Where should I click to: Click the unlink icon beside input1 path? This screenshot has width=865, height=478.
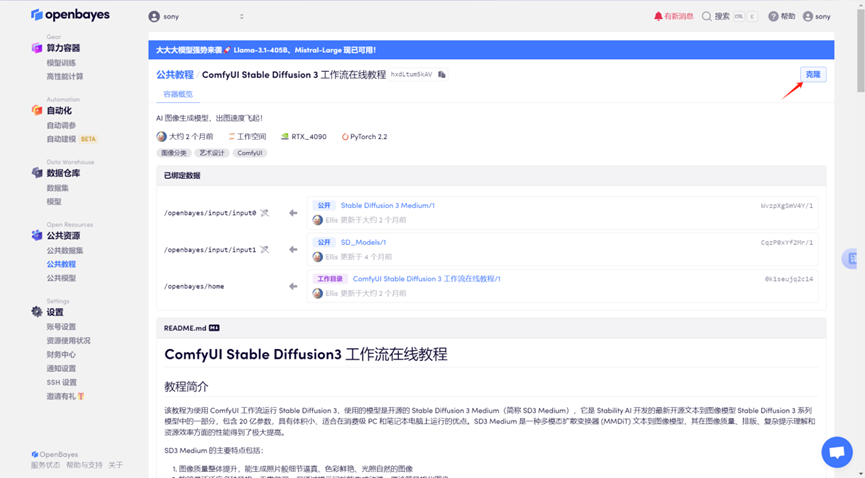[265, 249]
